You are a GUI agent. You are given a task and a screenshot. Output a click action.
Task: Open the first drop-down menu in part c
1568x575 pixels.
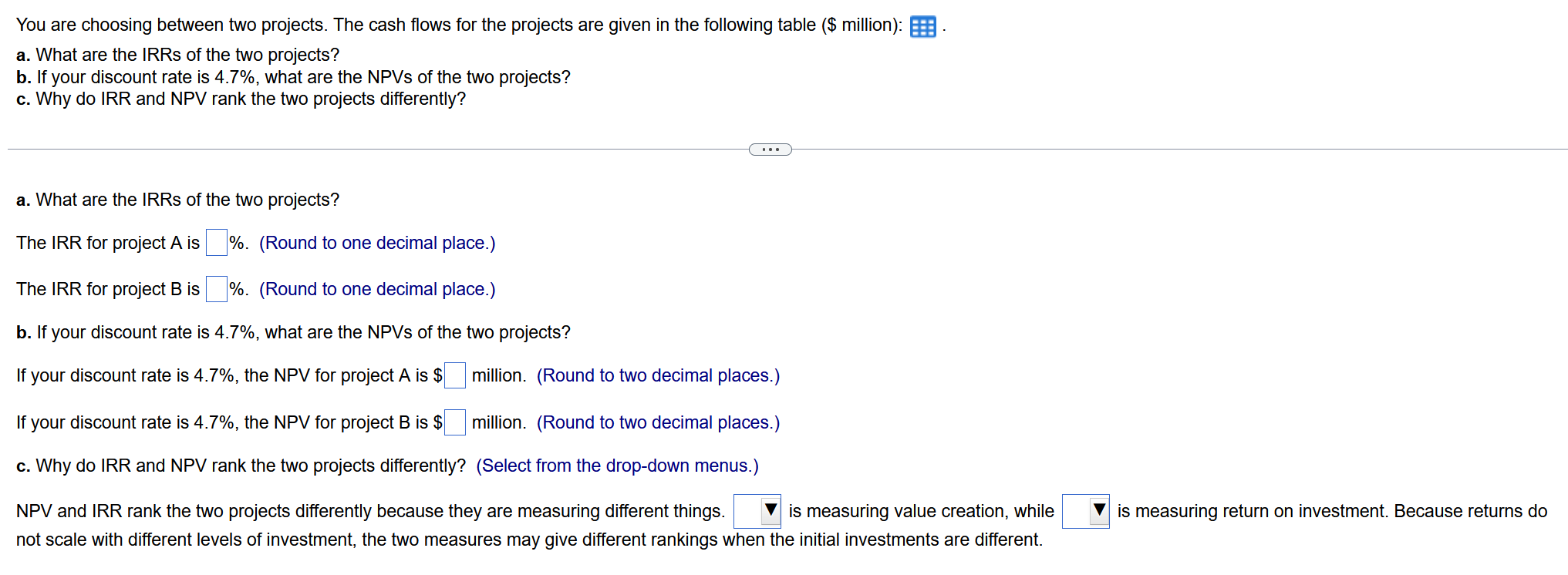[757, 510]
